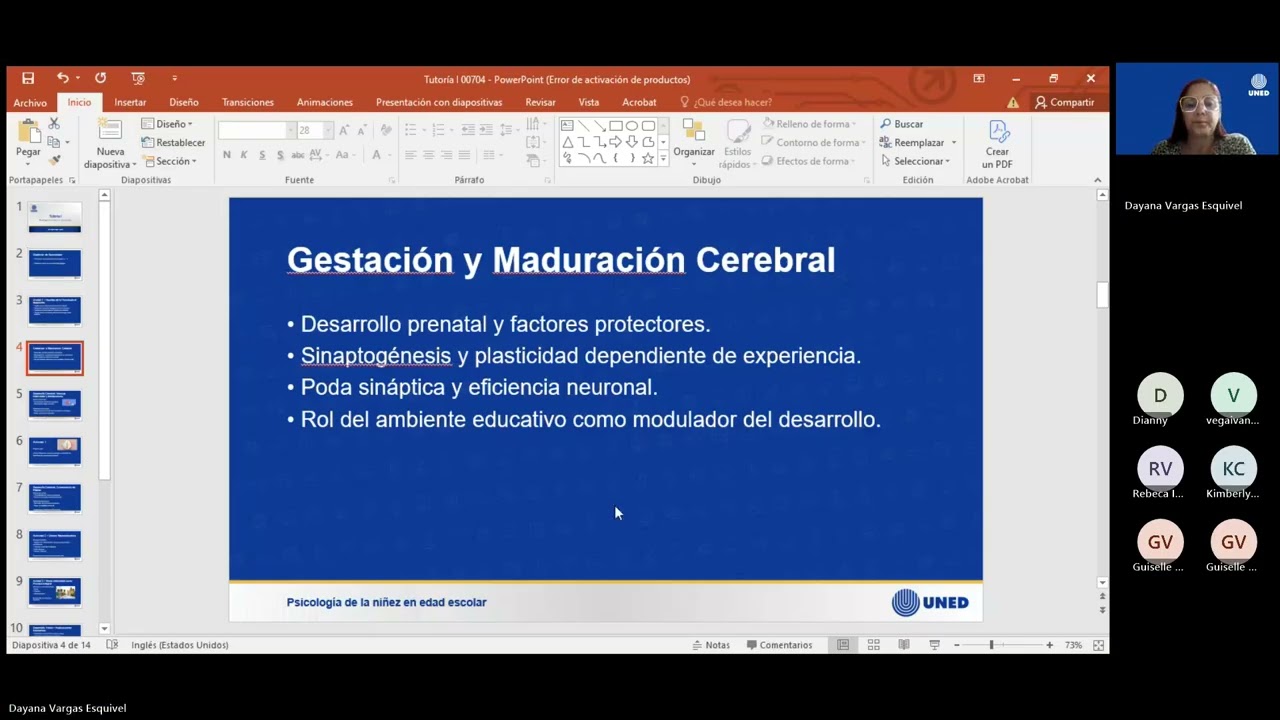Copy selection with the copy icon
The width and height of the screenshot is (1280, 720).
point(54,142)
